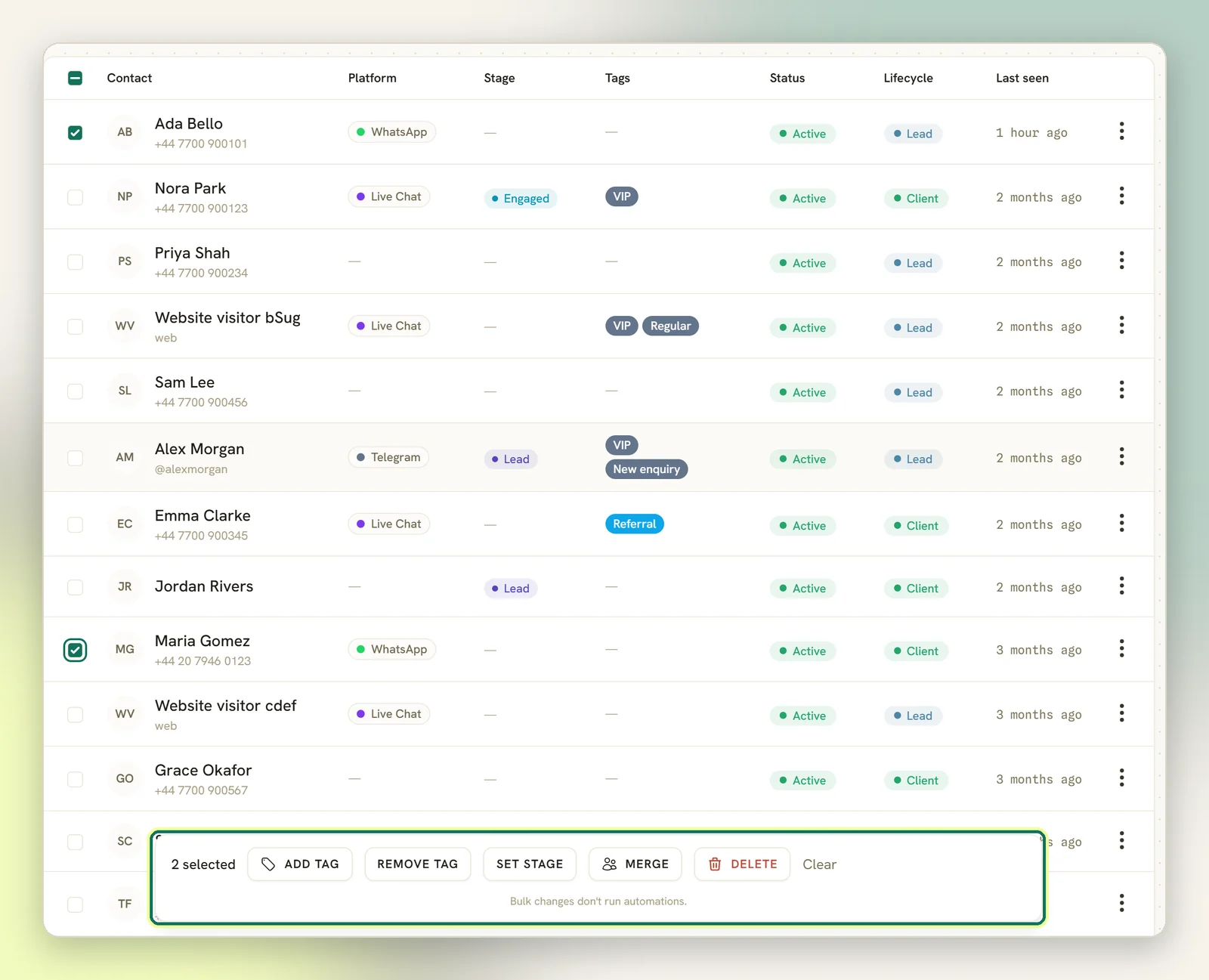Viewport: 1209px width, 980px height.
Task: Click the New enquiry tag on Alex Morgan
Action: pyautogui.click(x=646, y=469)
